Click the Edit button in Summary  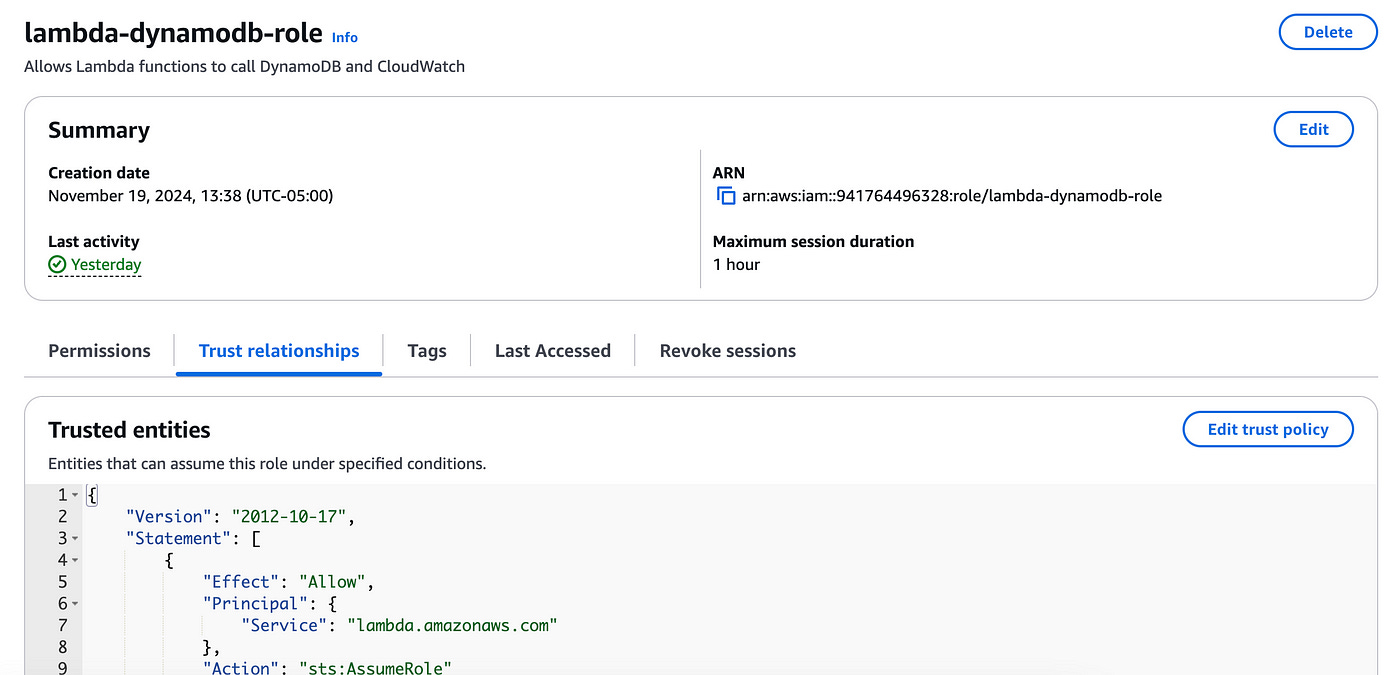point(1313,129)
